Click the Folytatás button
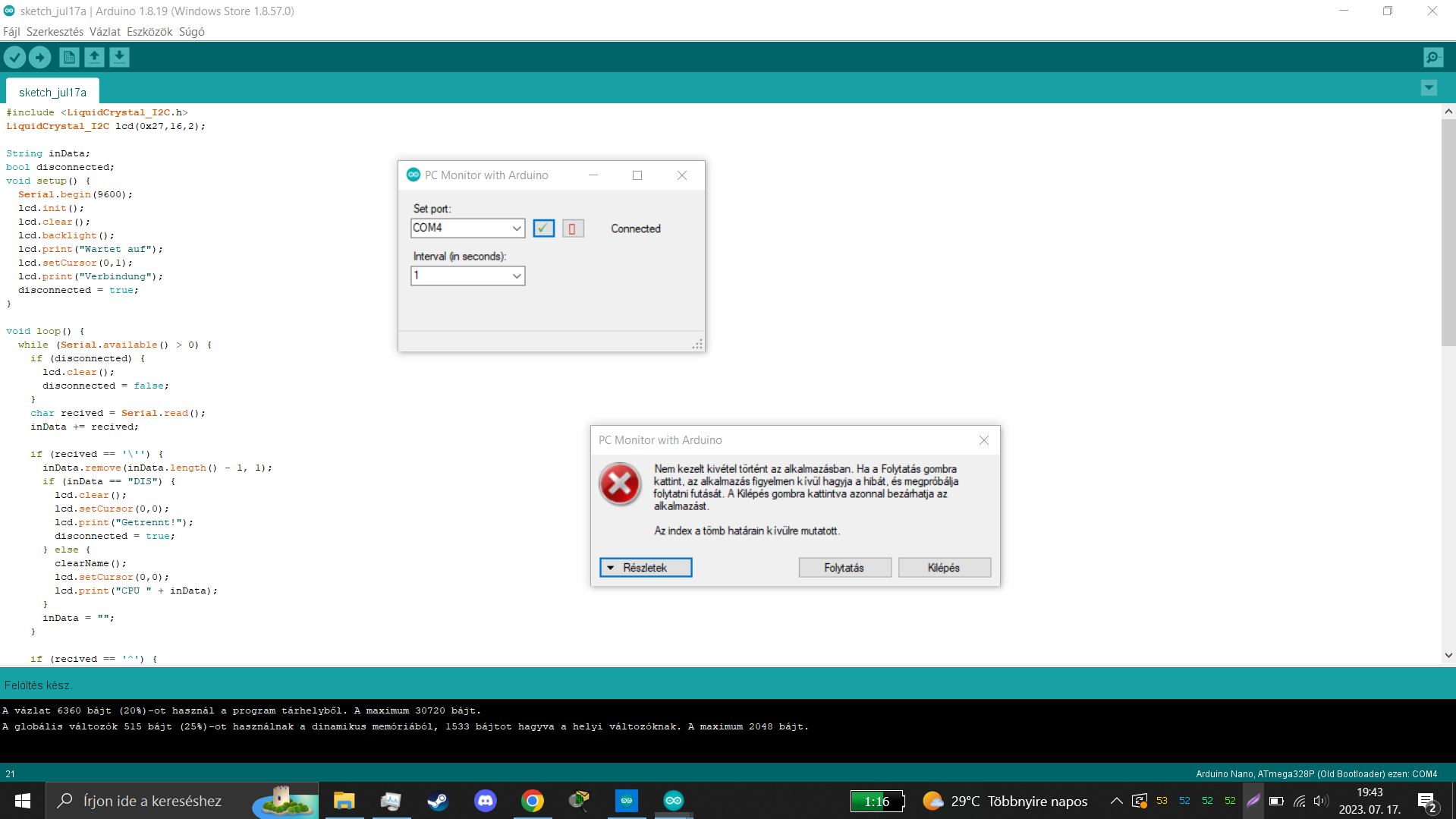The width and height of the screenshot is (1456, 819). (844, 568)
